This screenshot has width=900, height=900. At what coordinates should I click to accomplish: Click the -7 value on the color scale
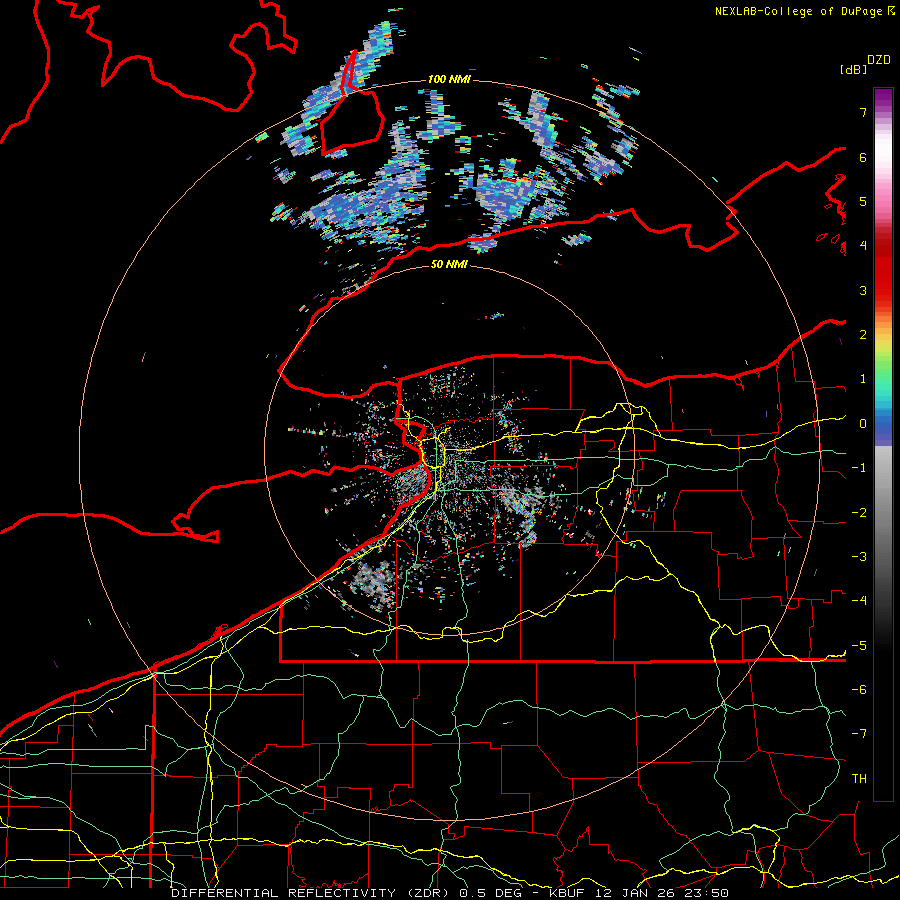859,734
